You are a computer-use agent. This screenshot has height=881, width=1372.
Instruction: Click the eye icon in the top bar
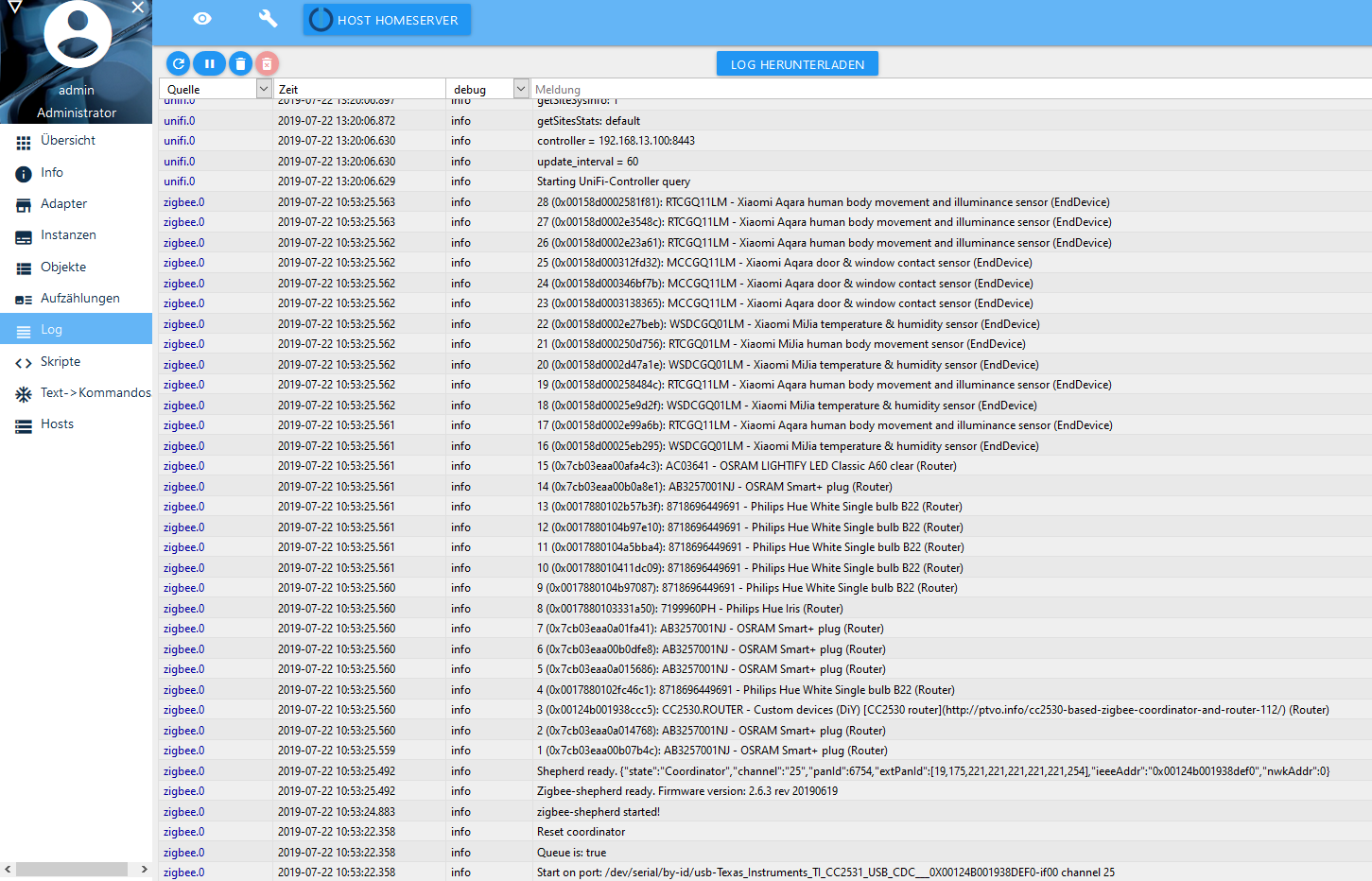(x=202, y=19)
